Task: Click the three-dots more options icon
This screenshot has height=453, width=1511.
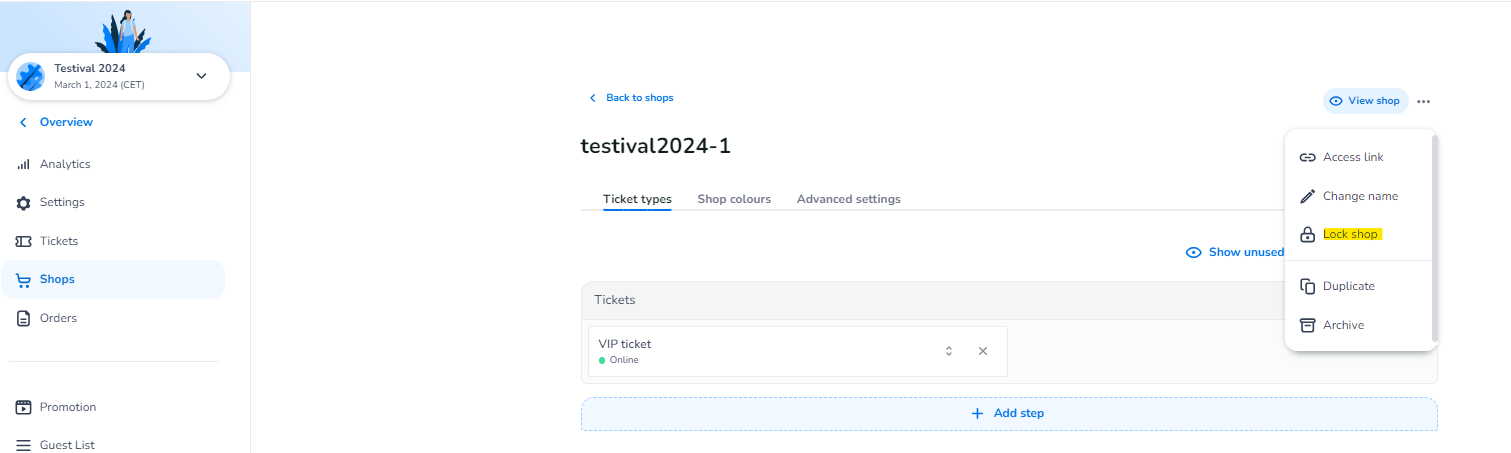Action: [1423, 101]
